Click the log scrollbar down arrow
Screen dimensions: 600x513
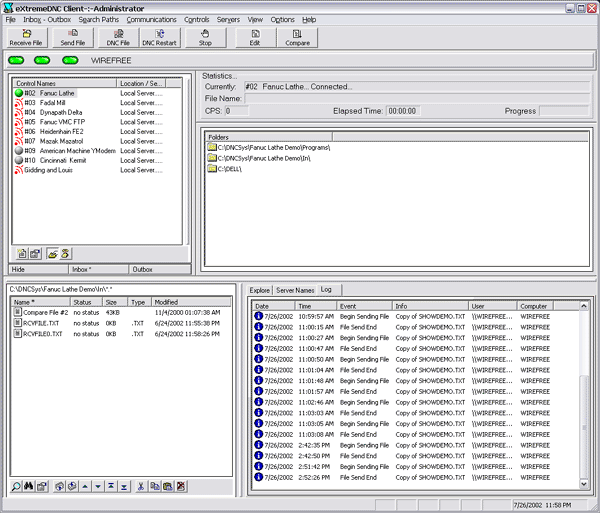tap(584, 484)
